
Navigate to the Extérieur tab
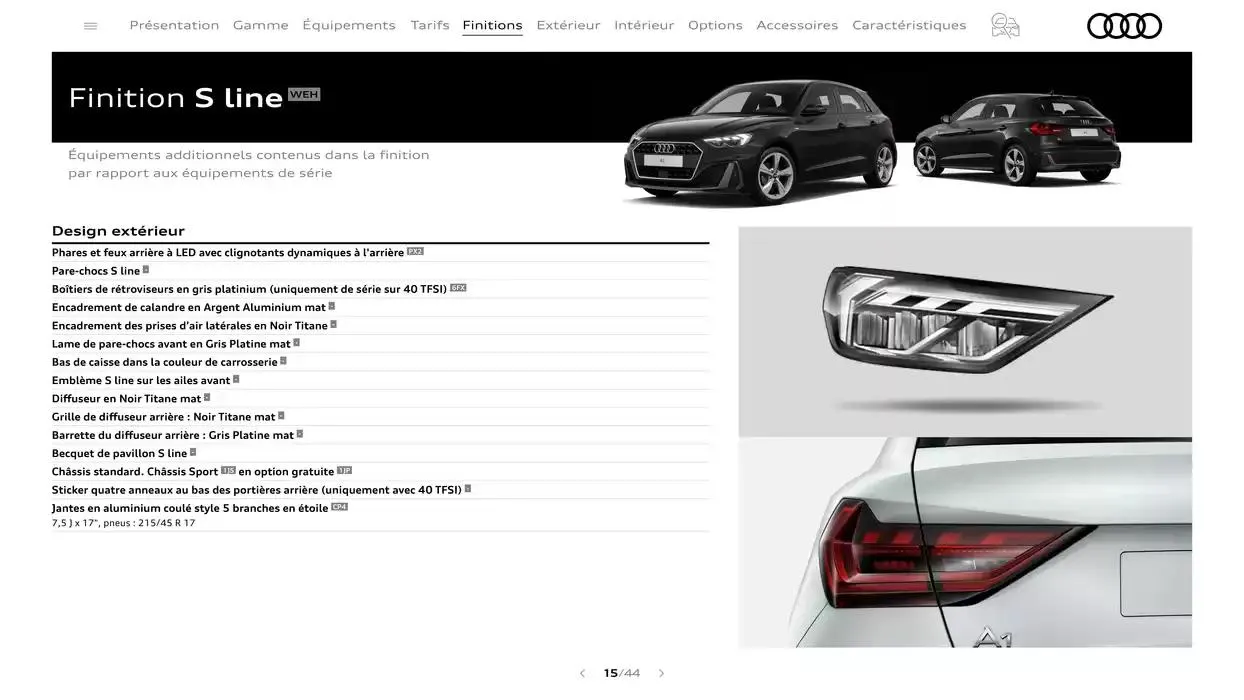(568, 25)
